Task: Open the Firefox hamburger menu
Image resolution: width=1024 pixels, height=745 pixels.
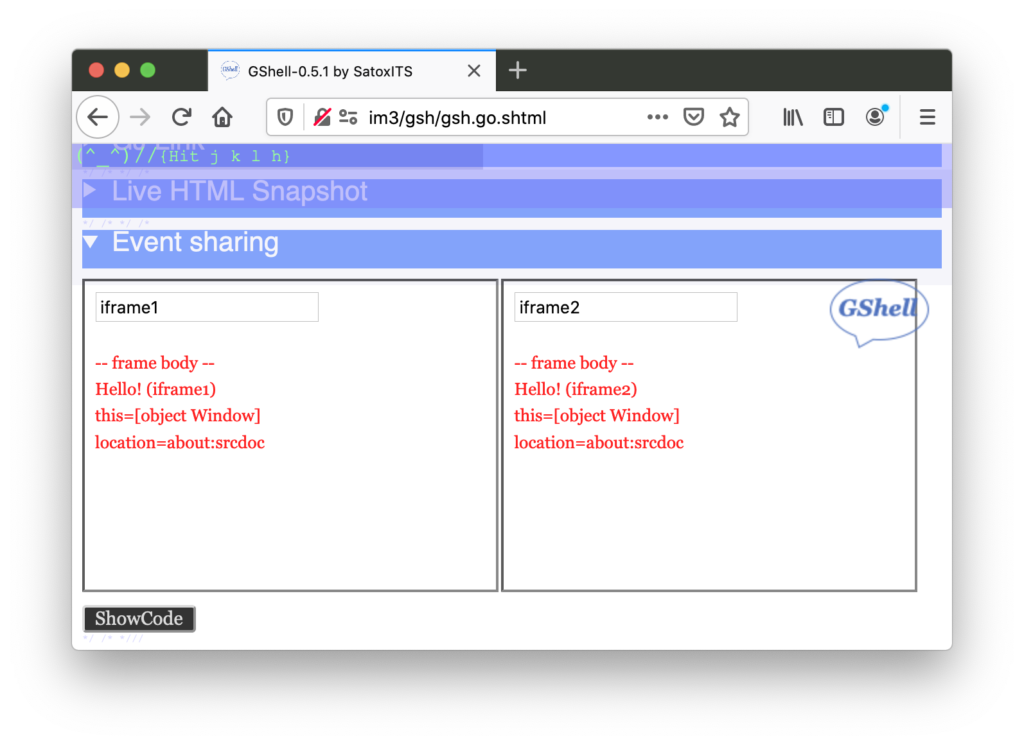Action: click(927, 117)
